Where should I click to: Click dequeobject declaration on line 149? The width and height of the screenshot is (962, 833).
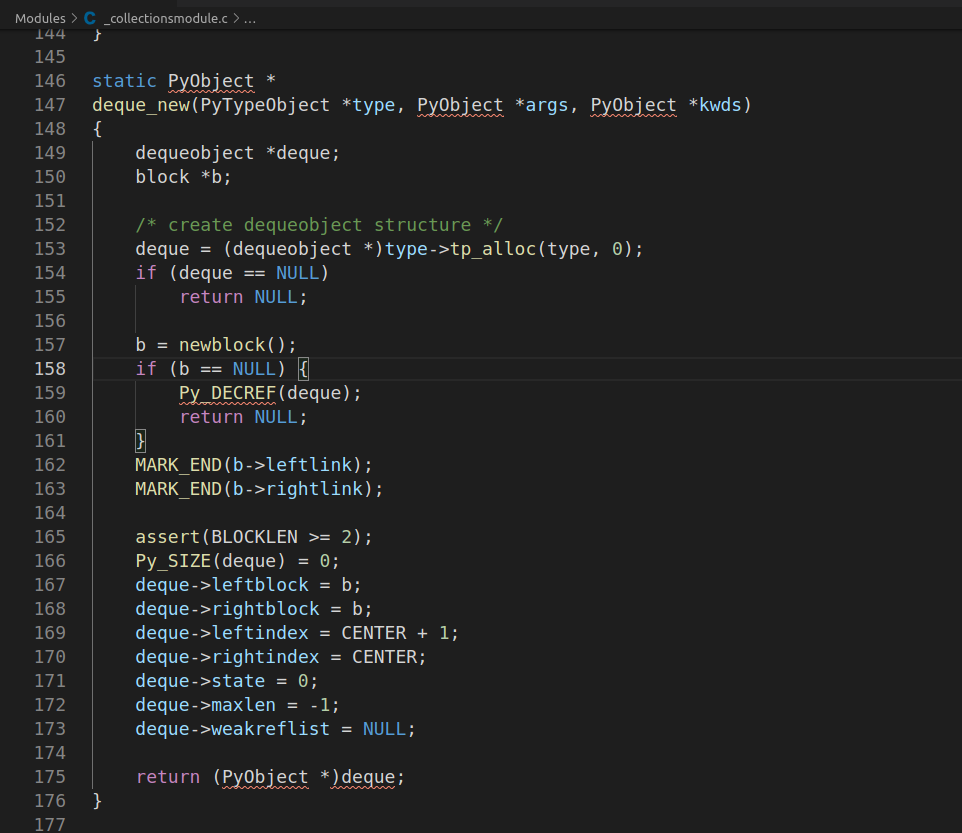[x=237, y=153]
